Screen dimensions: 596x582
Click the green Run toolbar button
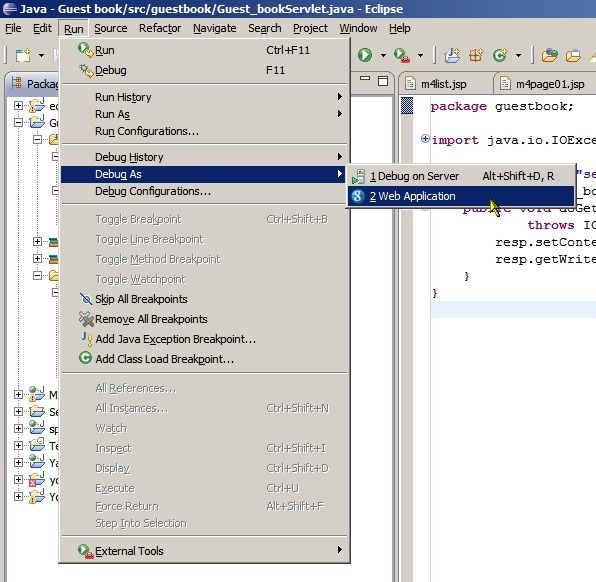coord(365,55)
